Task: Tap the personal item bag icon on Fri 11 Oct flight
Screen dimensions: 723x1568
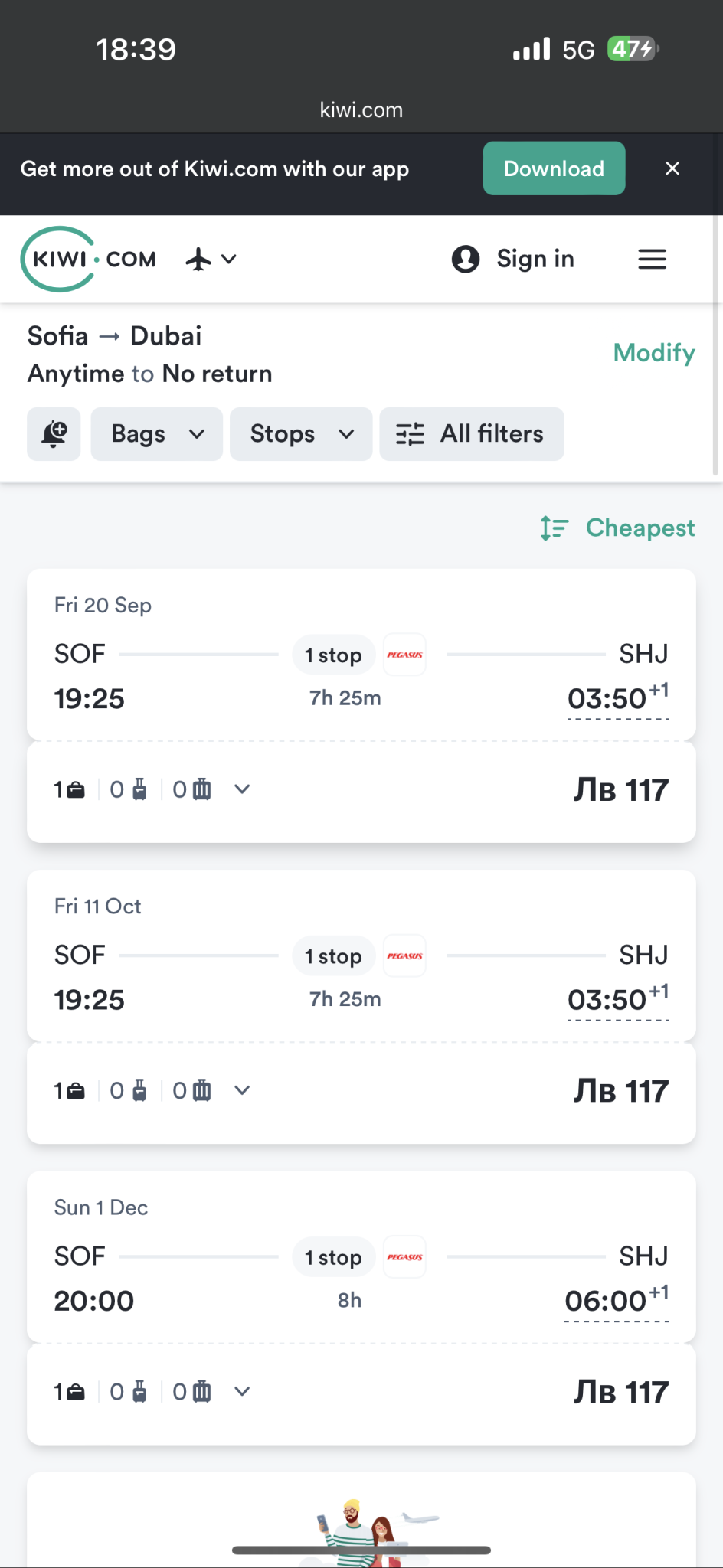Action: click(x=75, y=1091)
